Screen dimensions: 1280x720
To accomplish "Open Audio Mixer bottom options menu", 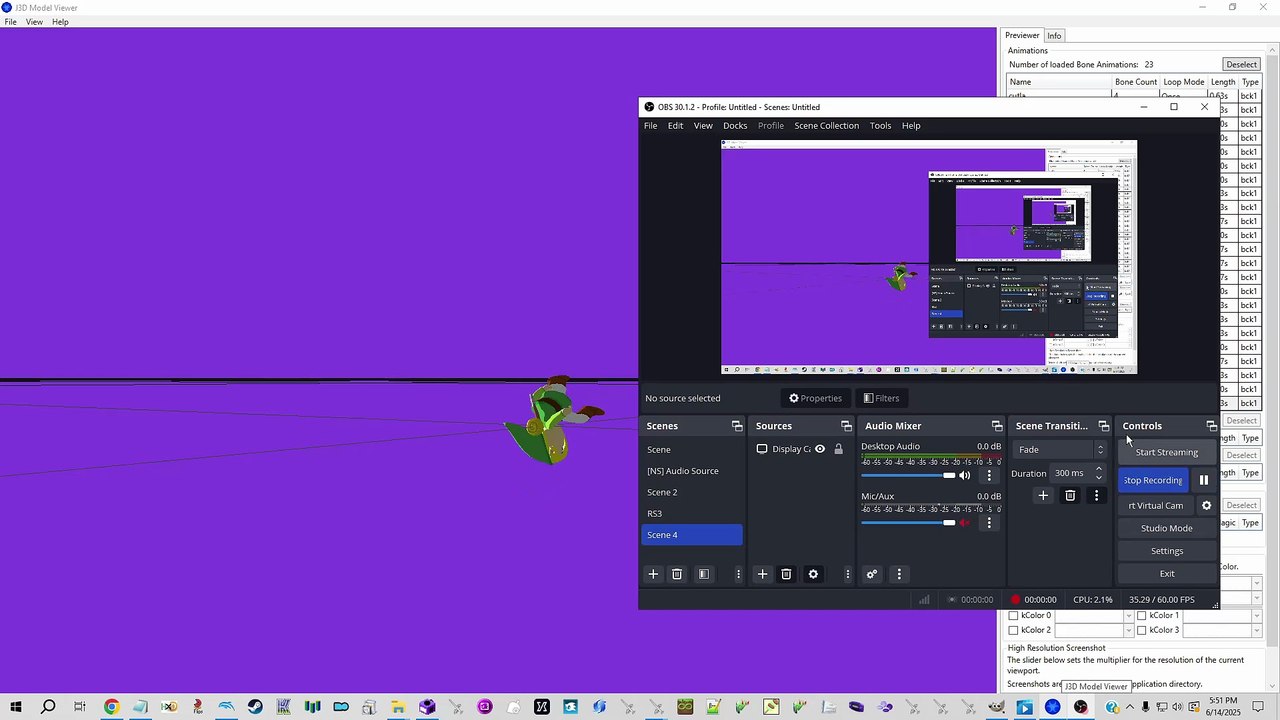I will pyautogui.click(x=899, y=574).
